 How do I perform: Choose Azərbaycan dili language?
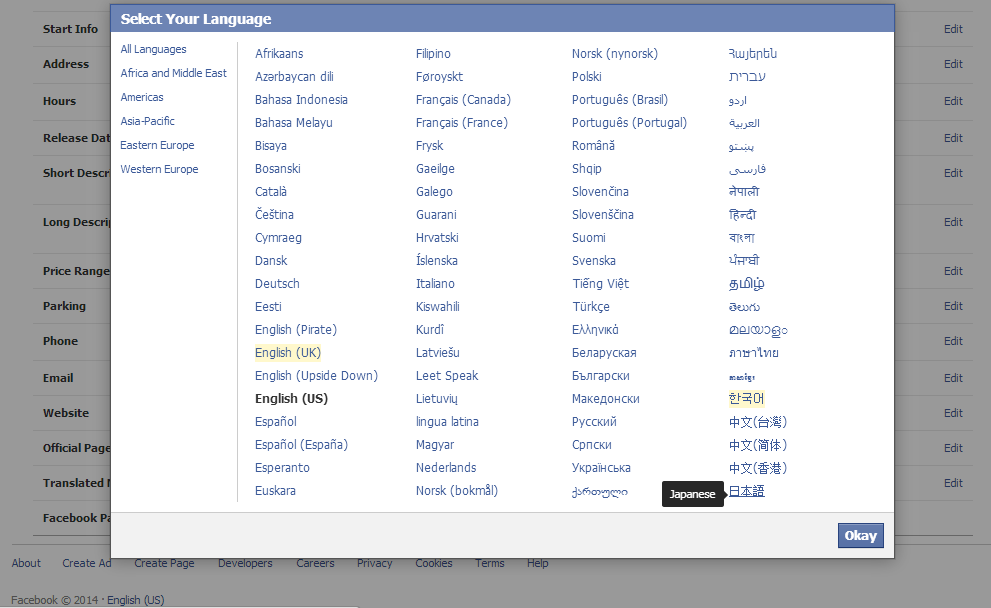pos(294,76)
